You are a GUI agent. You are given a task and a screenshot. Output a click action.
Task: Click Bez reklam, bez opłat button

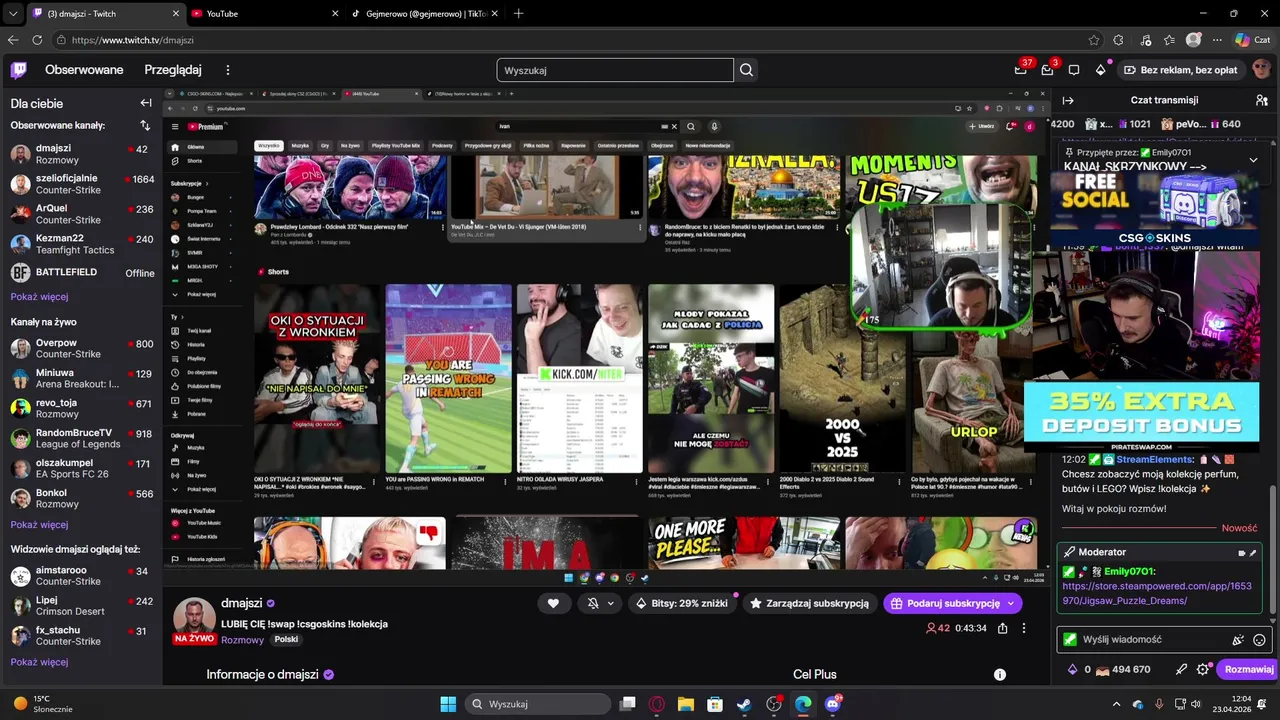coord(1180,70)
